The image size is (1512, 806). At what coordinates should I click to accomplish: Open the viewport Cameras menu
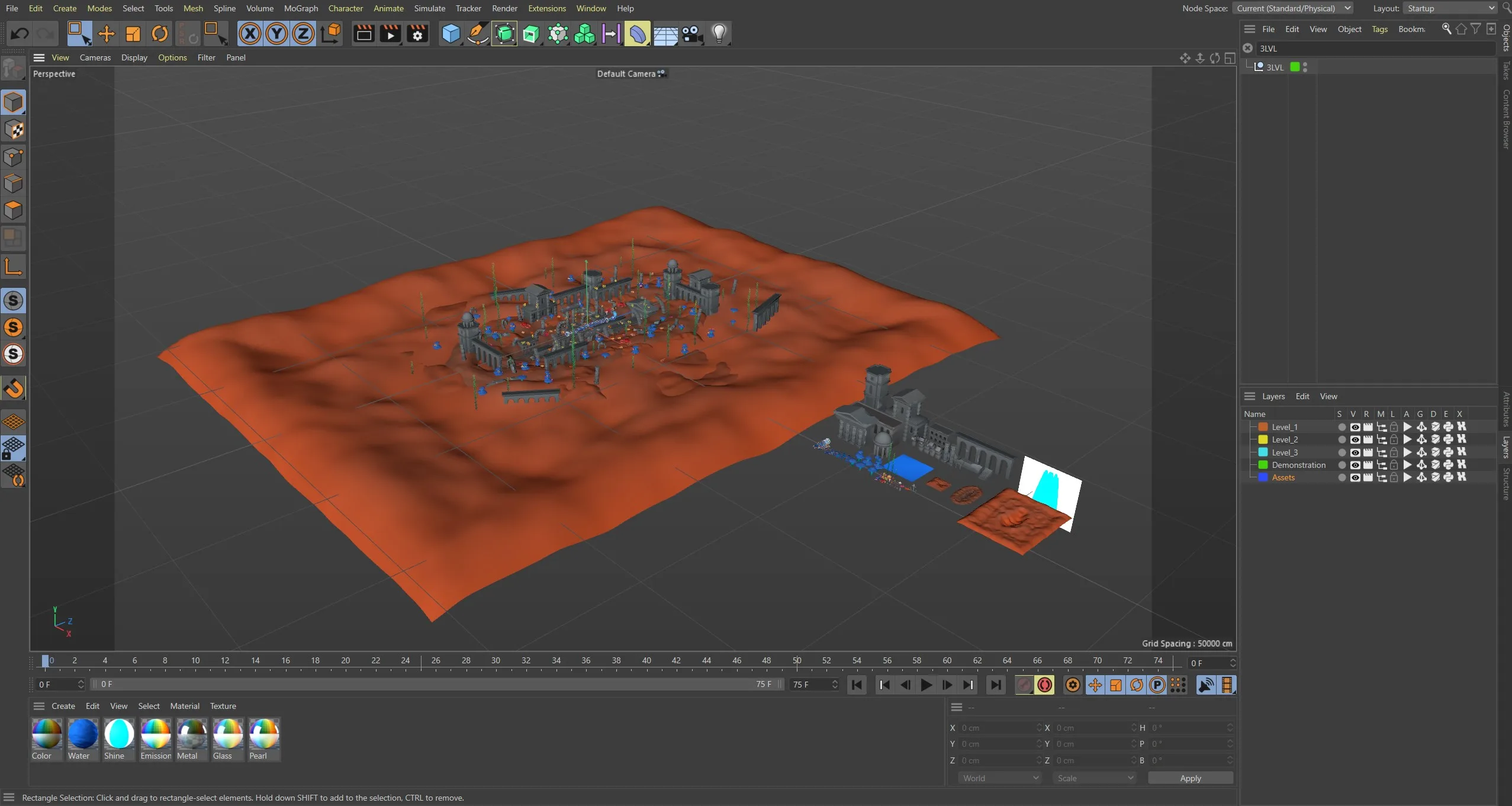[95, 57]
